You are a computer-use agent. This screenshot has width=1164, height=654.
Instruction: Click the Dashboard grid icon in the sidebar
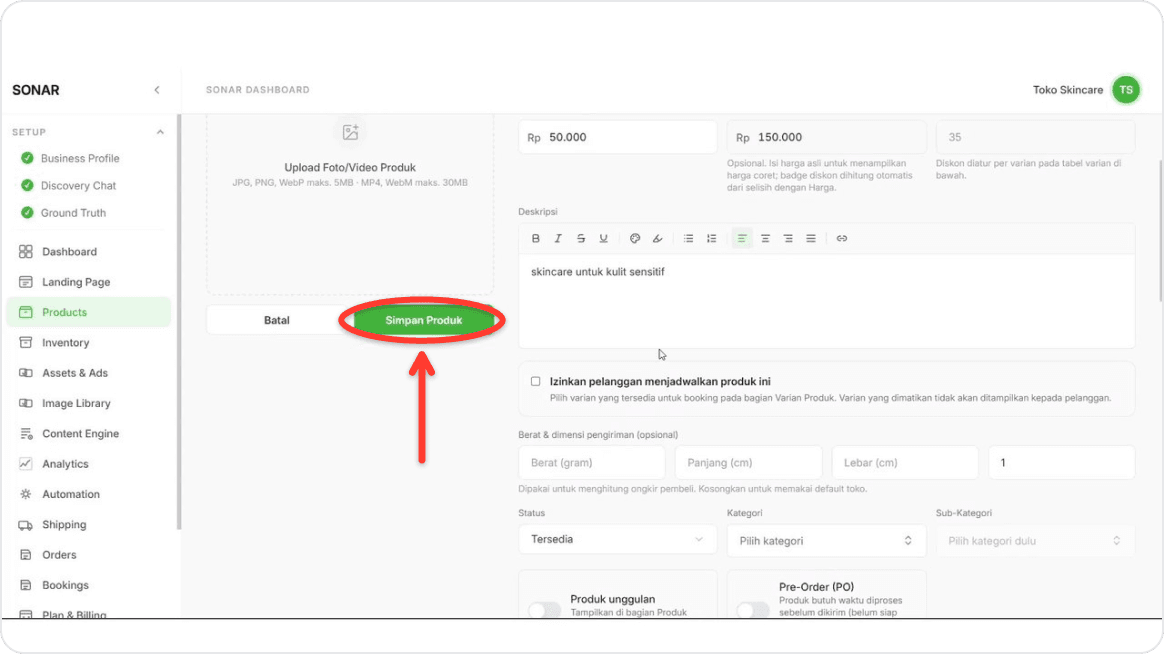click(x=26, y=252)
